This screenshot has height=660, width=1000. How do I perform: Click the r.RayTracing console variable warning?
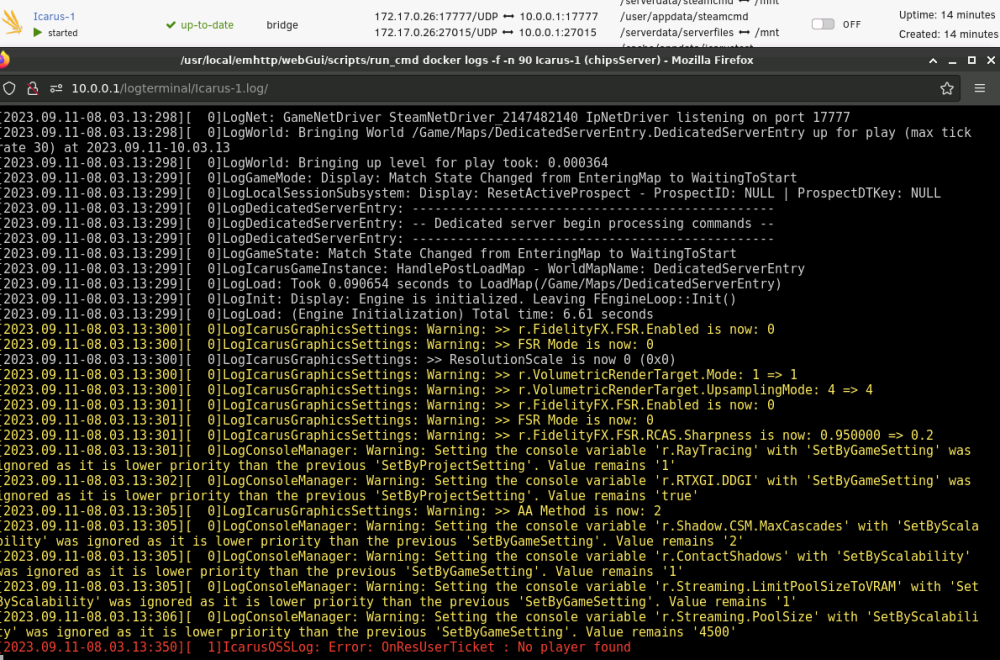485,458
